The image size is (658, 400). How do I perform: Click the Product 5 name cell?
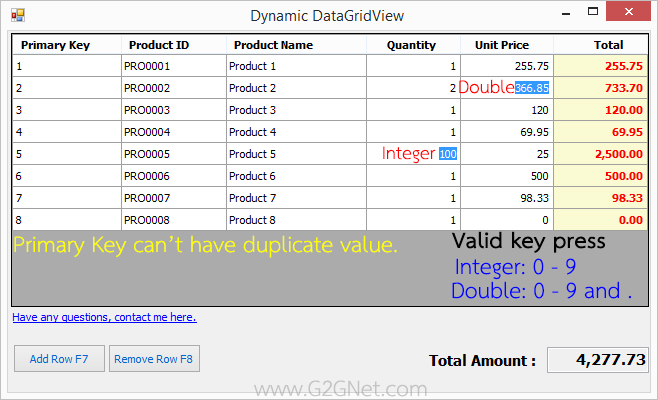[296, 154]
